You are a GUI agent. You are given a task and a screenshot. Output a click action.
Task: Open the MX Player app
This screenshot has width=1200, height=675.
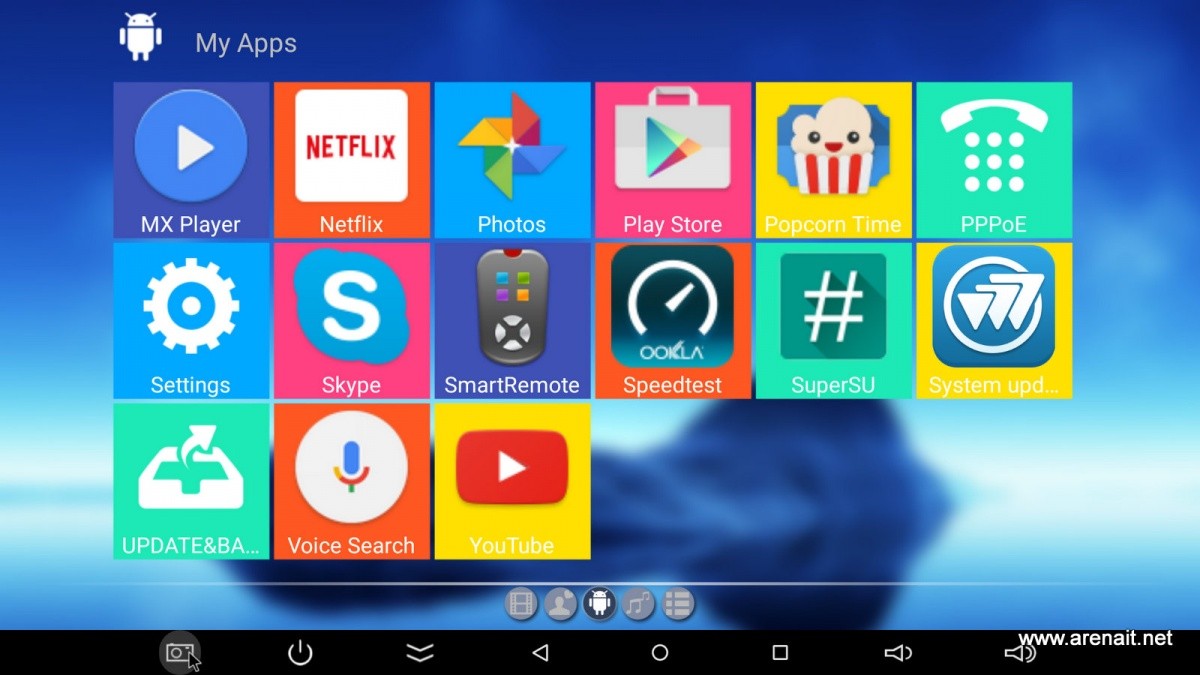[x=191, y=160]
